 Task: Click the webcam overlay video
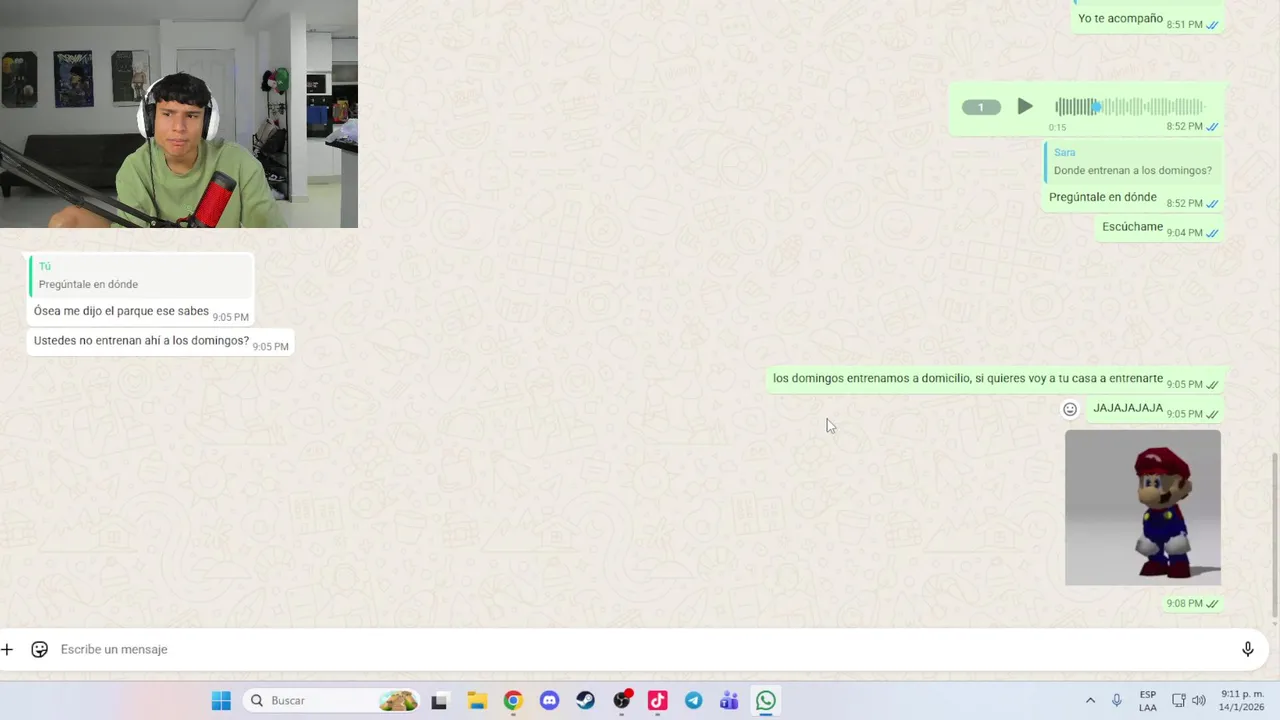[x=179, y=114]
